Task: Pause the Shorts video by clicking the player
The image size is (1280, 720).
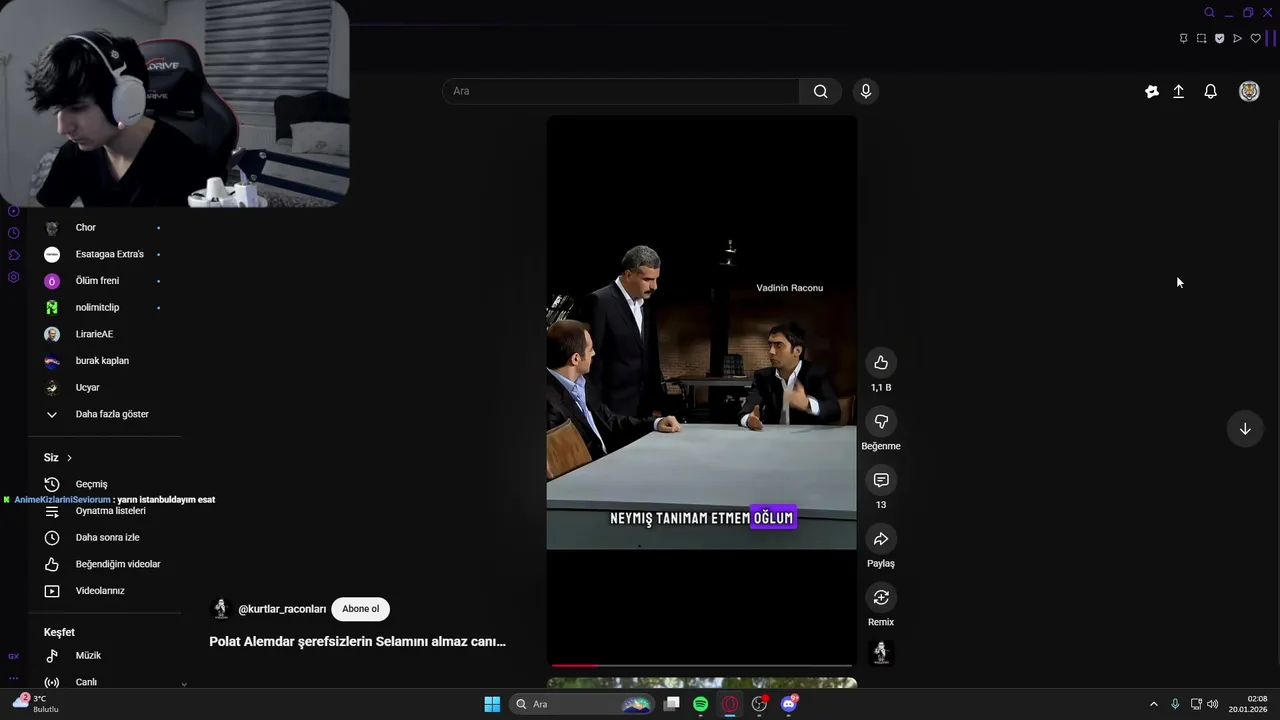Action: click(x=701, y=389)
